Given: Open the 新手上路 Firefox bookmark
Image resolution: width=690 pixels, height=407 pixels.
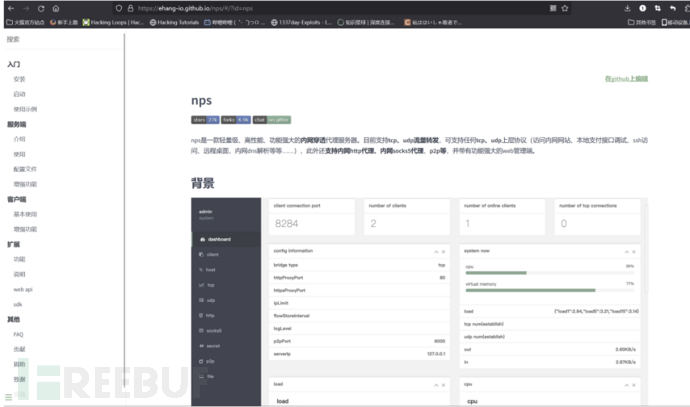Looking at the screenshot, I should pos(64,22).
